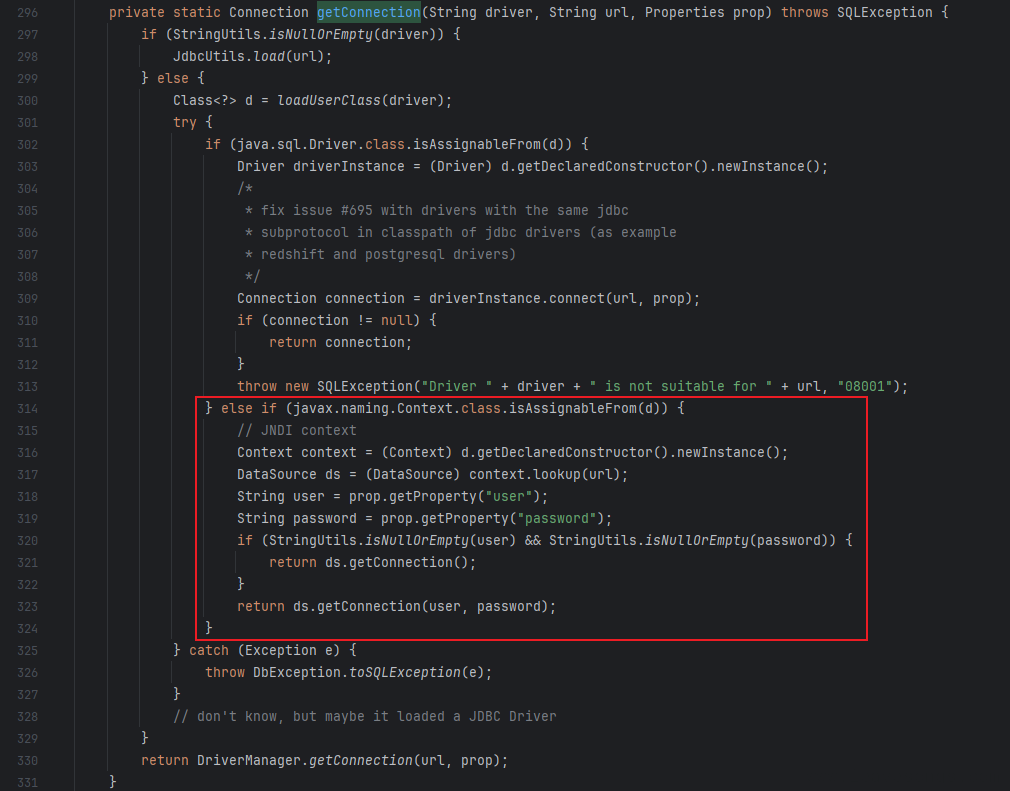The width and height of the screenshot is (1010, 791).
Task: Click the "user" string literal in getProperty
Action: click(x=518, y=496)
